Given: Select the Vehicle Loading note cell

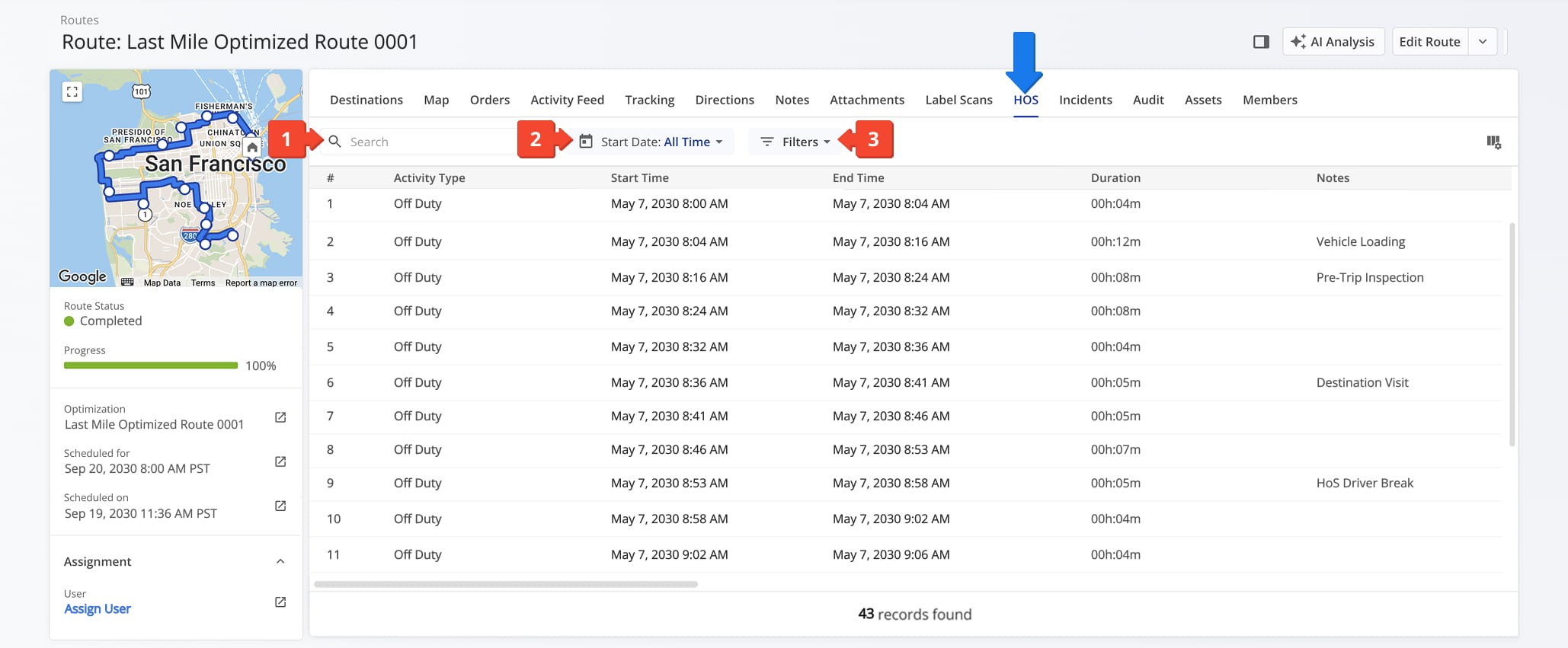Looking at the screenshot, I should pyautogui.click(x=1361, y=241).
